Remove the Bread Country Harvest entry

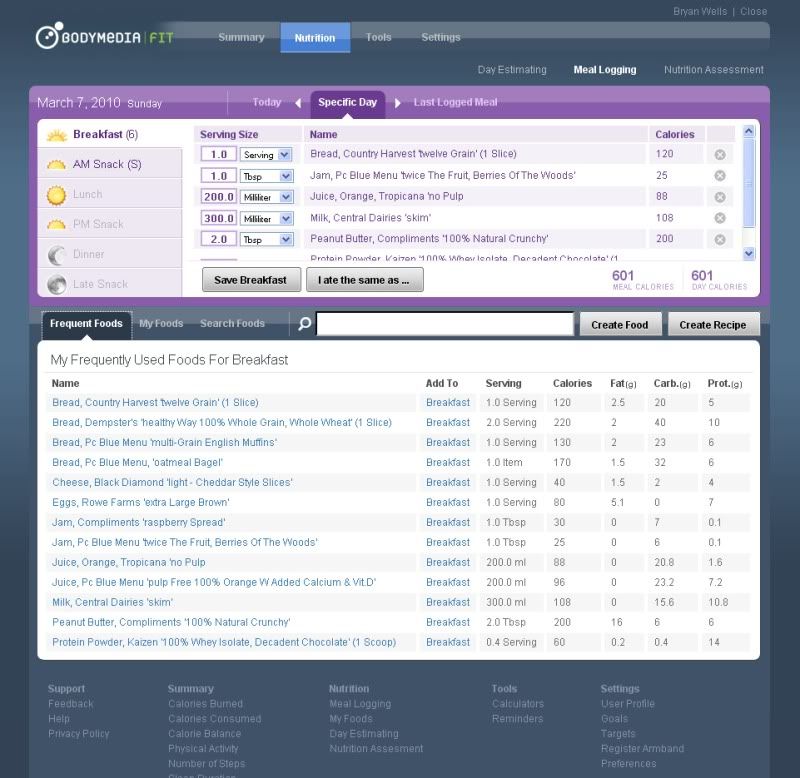pyautogui.click(x=719, y=155)
